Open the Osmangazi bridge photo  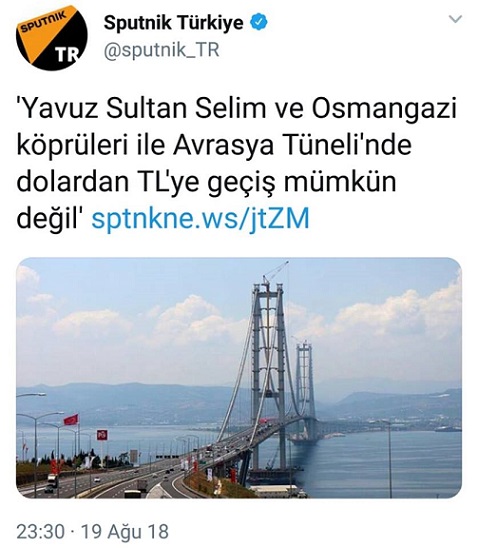point(239,378)
